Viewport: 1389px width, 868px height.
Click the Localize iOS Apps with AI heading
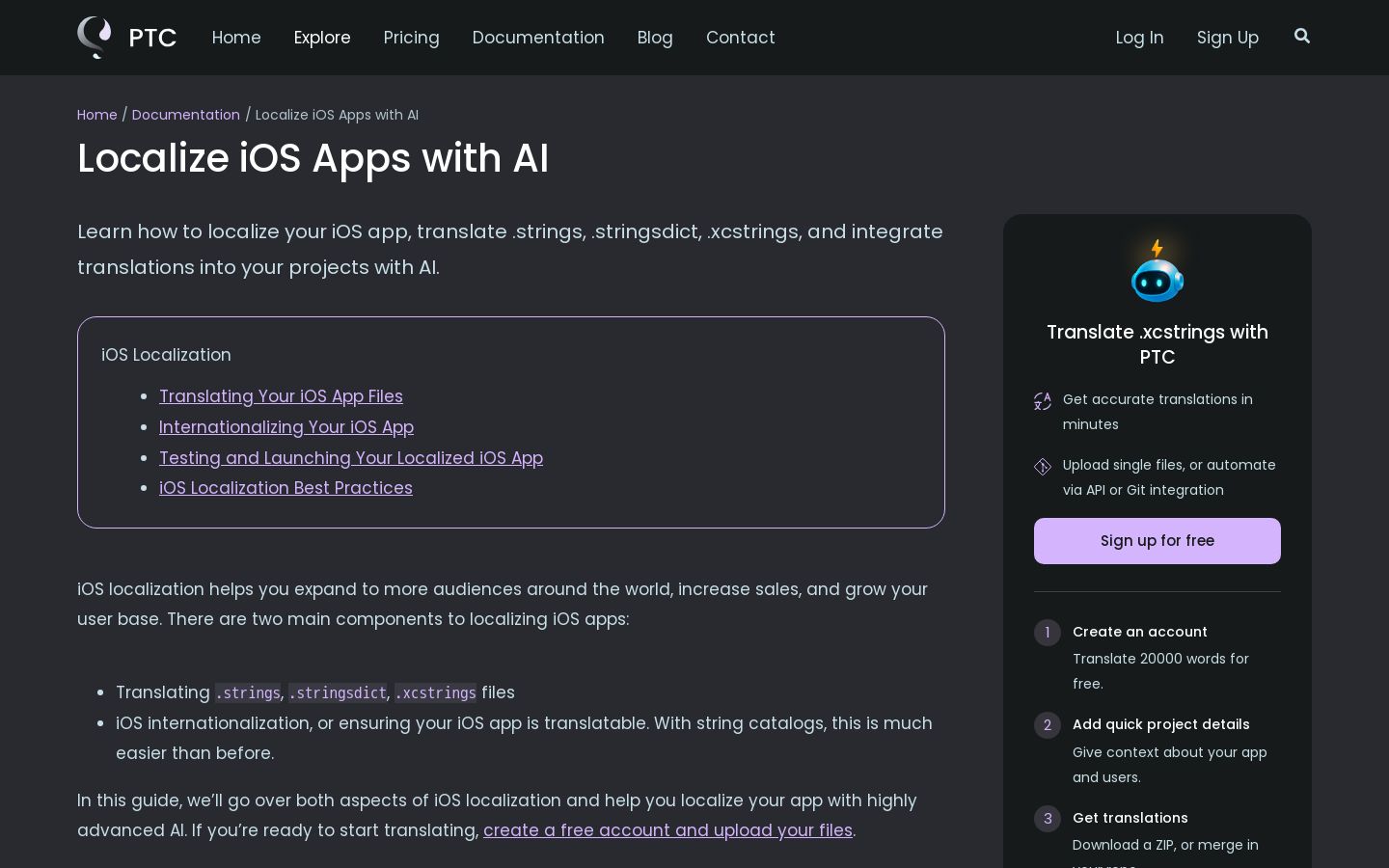pos(313,158)
